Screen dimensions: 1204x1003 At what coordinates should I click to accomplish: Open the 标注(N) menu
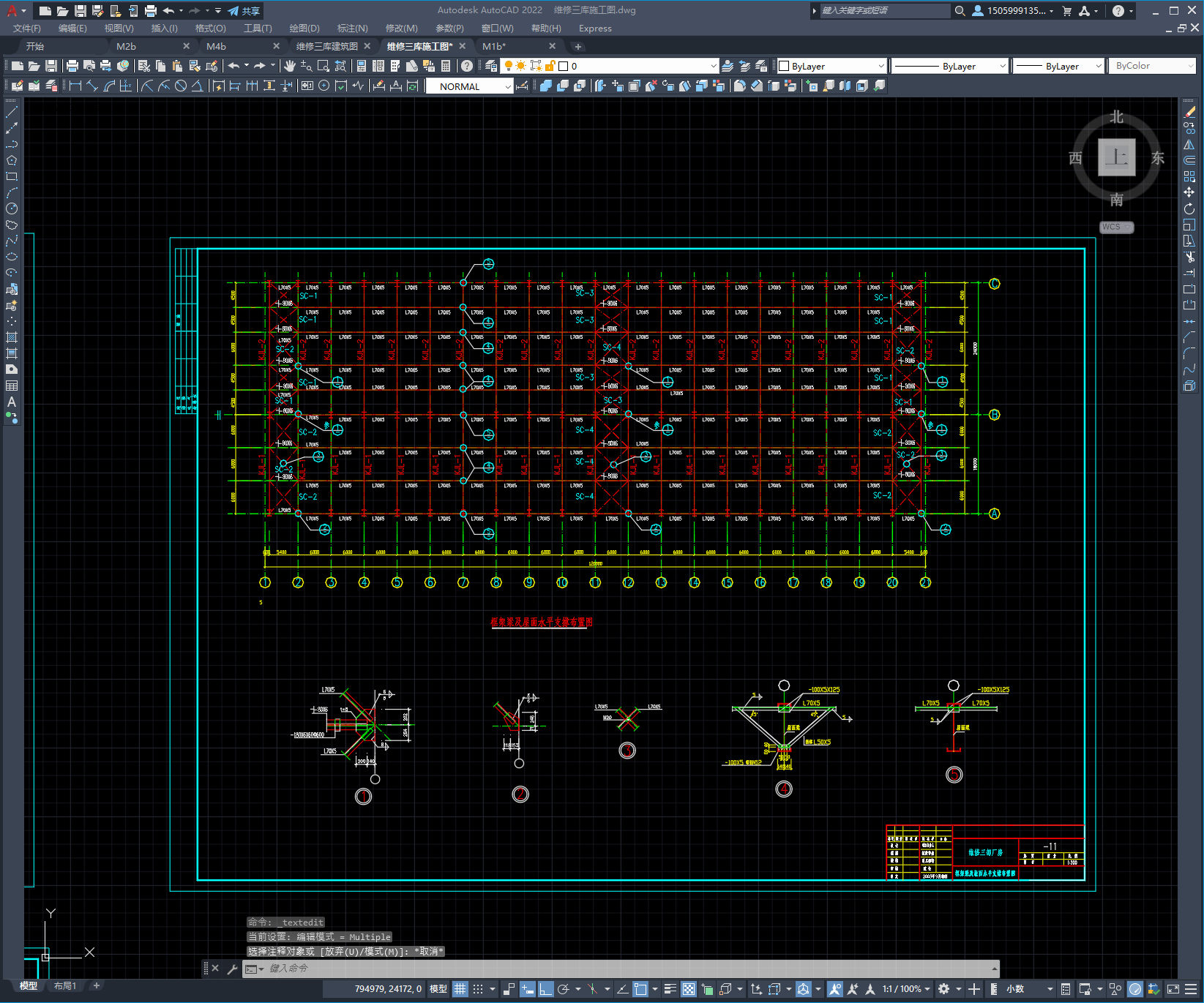pyautogui.click(x=352, y=29)
